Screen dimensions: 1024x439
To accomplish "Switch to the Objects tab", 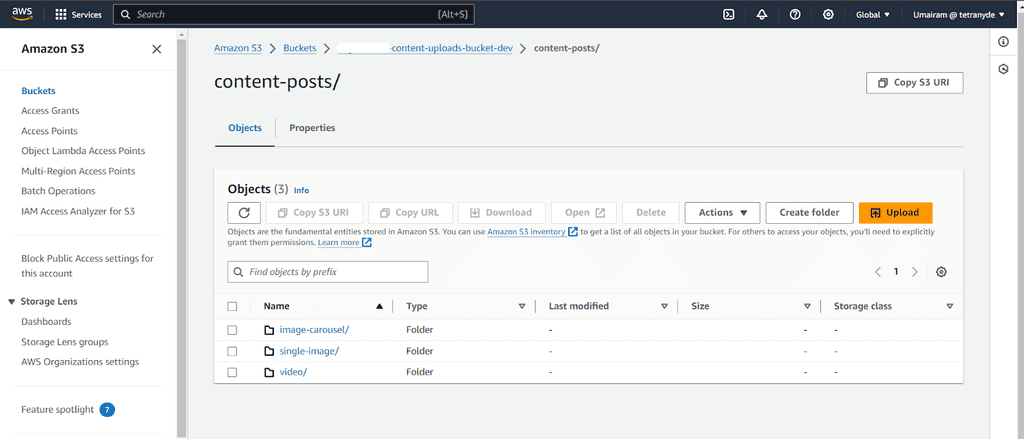I will (x=245, y=128).
